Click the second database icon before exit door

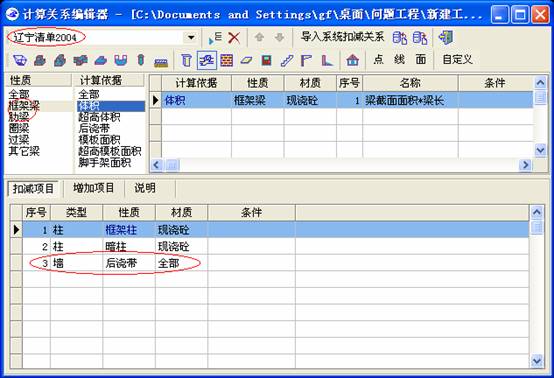tap(420, 37)
